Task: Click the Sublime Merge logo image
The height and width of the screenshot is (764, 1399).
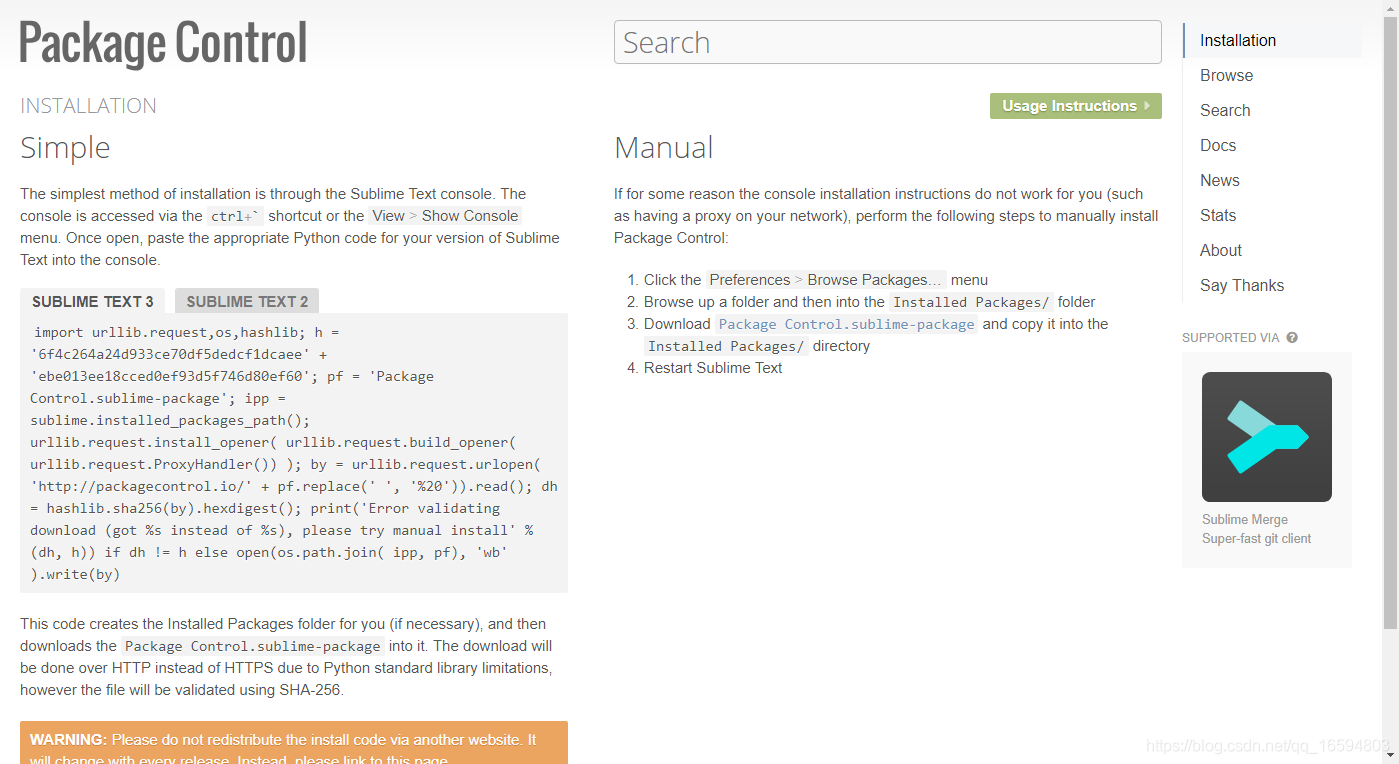Action: pos(1266,437)
